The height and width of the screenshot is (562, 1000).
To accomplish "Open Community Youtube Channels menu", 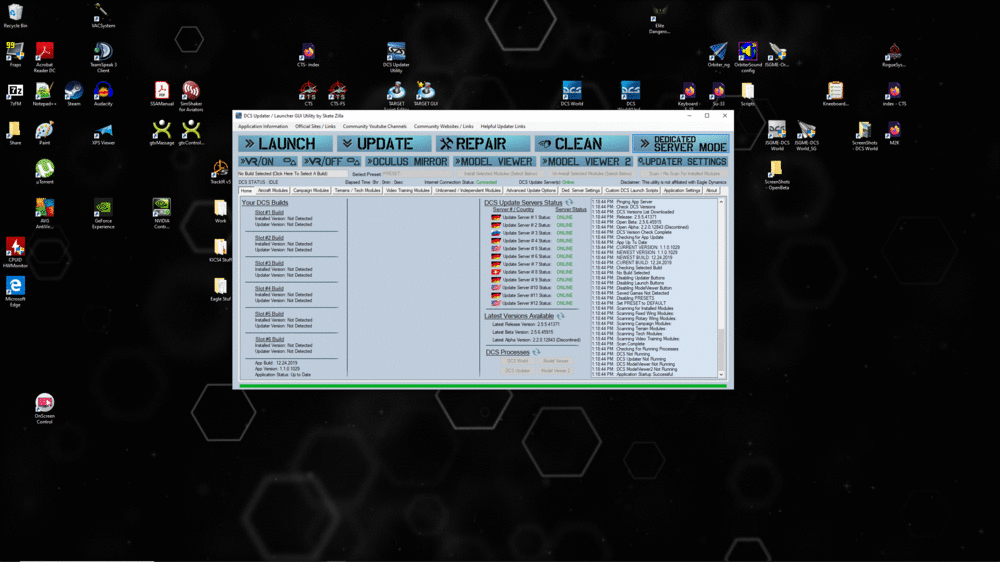I will pos(374,126).
